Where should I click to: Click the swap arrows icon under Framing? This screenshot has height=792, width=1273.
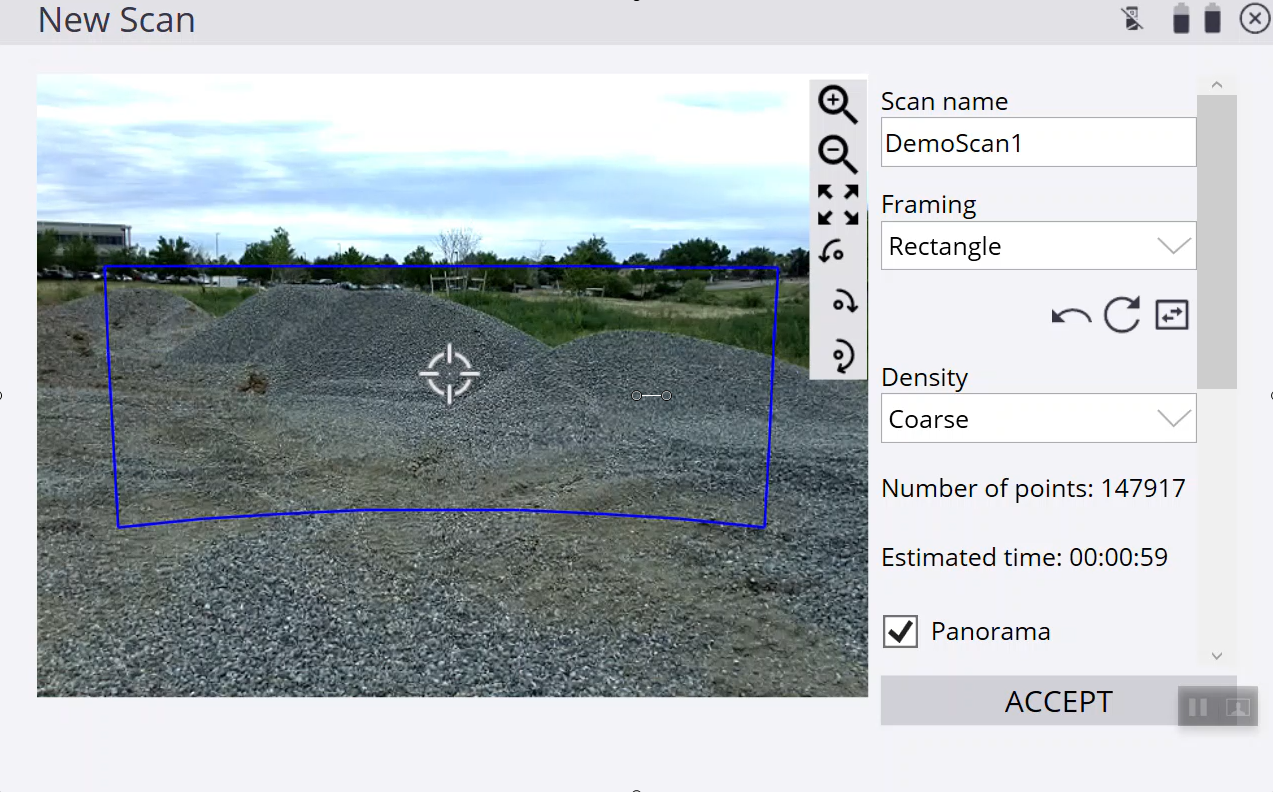click(x=1172, y=315)
